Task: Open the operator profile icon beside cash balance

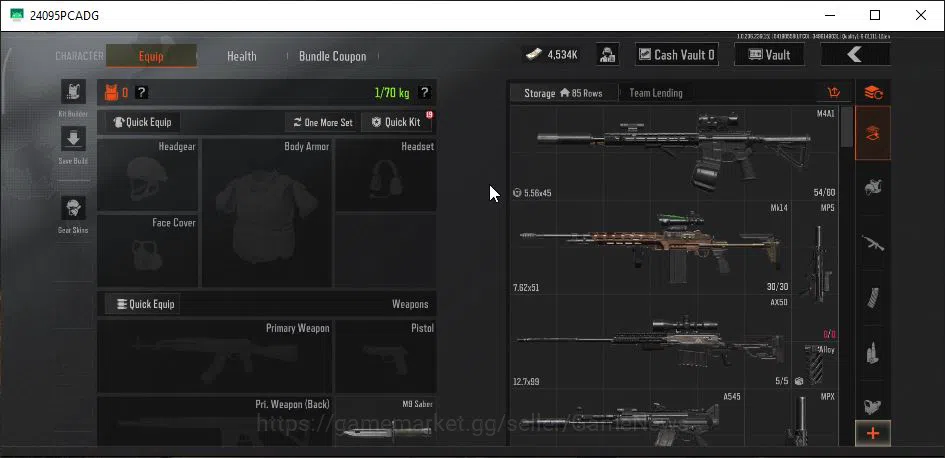Action: coord(608,55)
